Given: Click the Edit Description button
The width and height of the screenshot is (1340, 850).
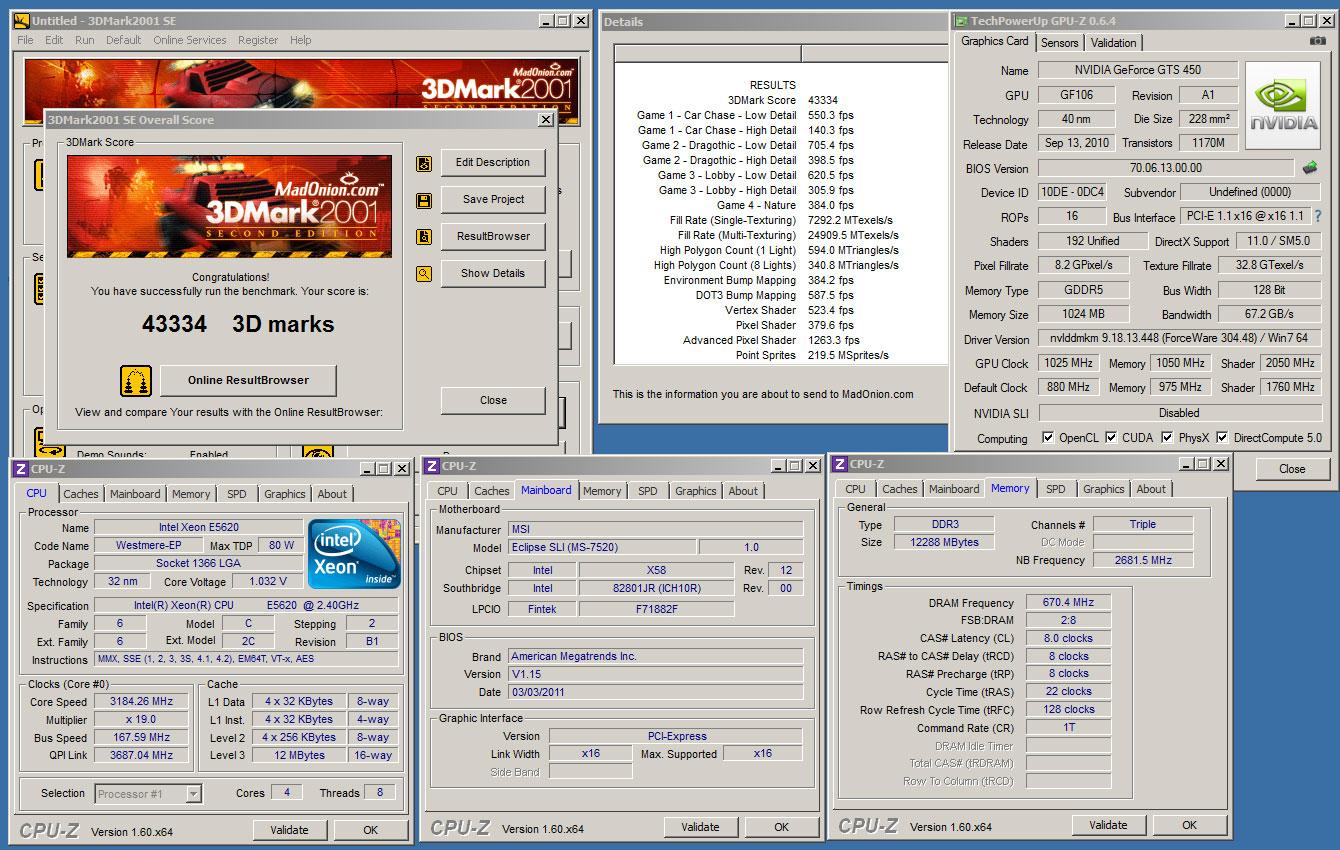Looking at the screenshot, I should pos(493,163).
